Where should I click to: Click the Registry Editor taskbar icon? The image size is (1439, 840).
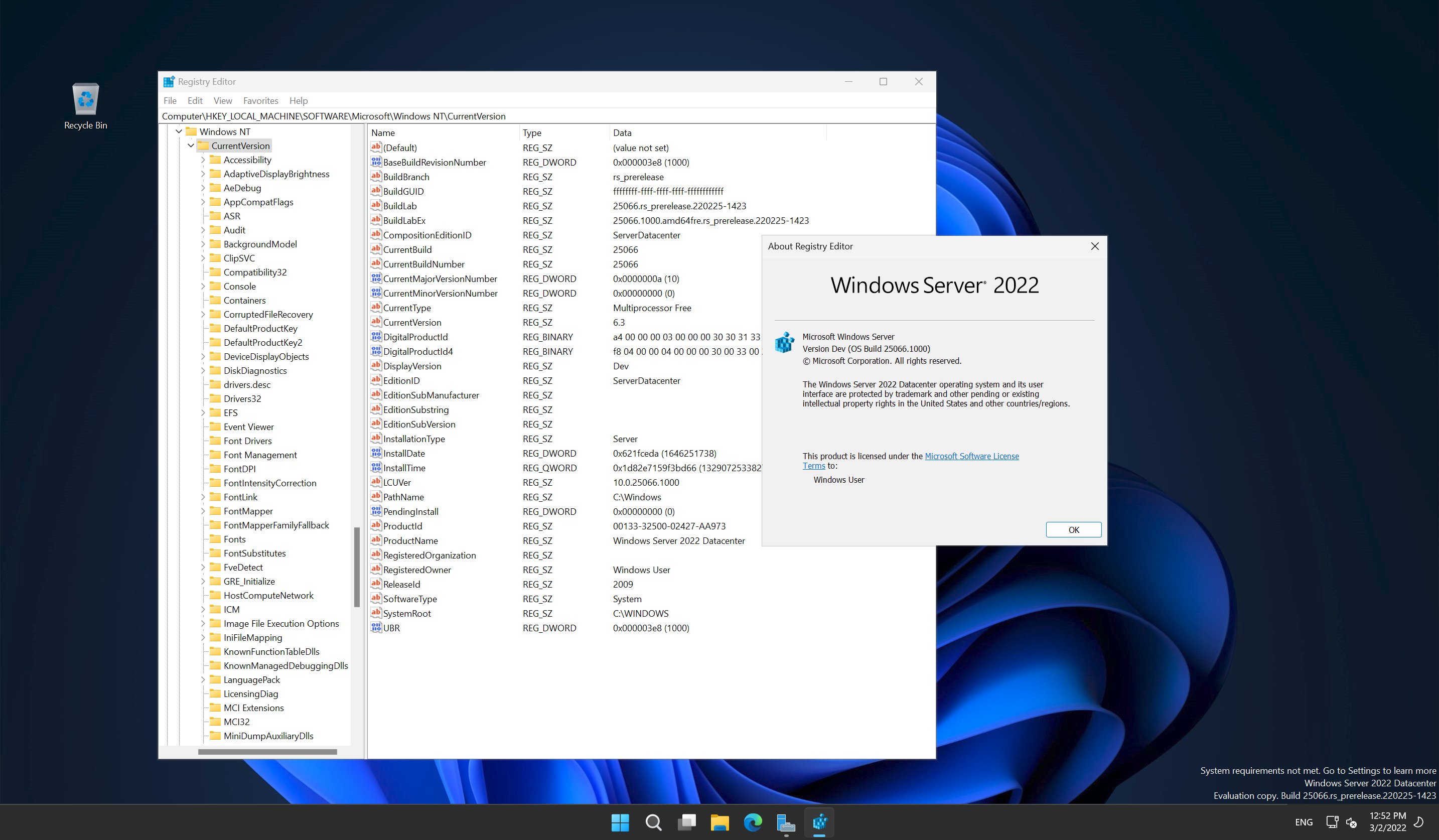click(x=819, y=822)
